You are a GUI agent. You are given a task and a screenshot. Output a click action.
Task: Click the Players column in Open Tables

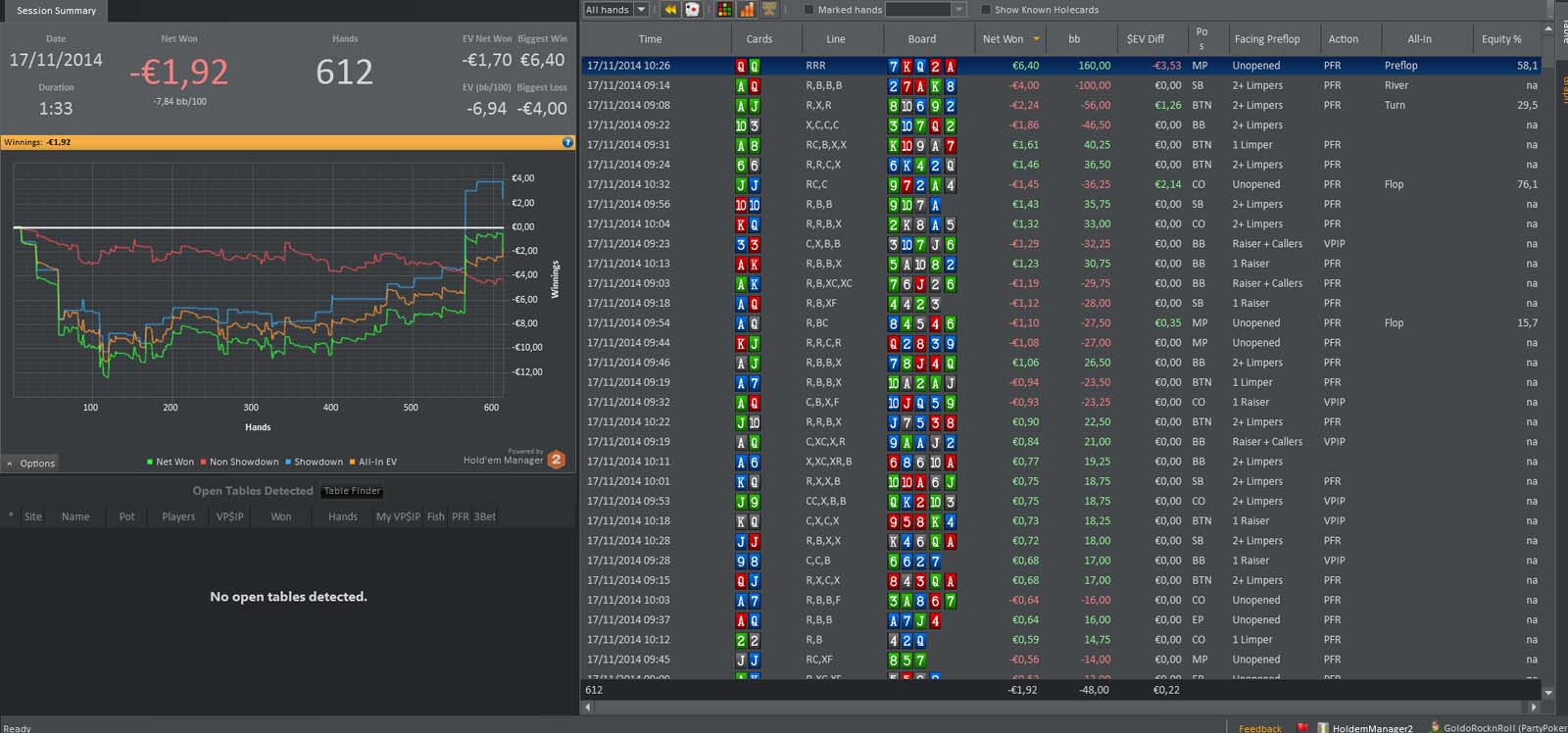(x=178, y=516)
